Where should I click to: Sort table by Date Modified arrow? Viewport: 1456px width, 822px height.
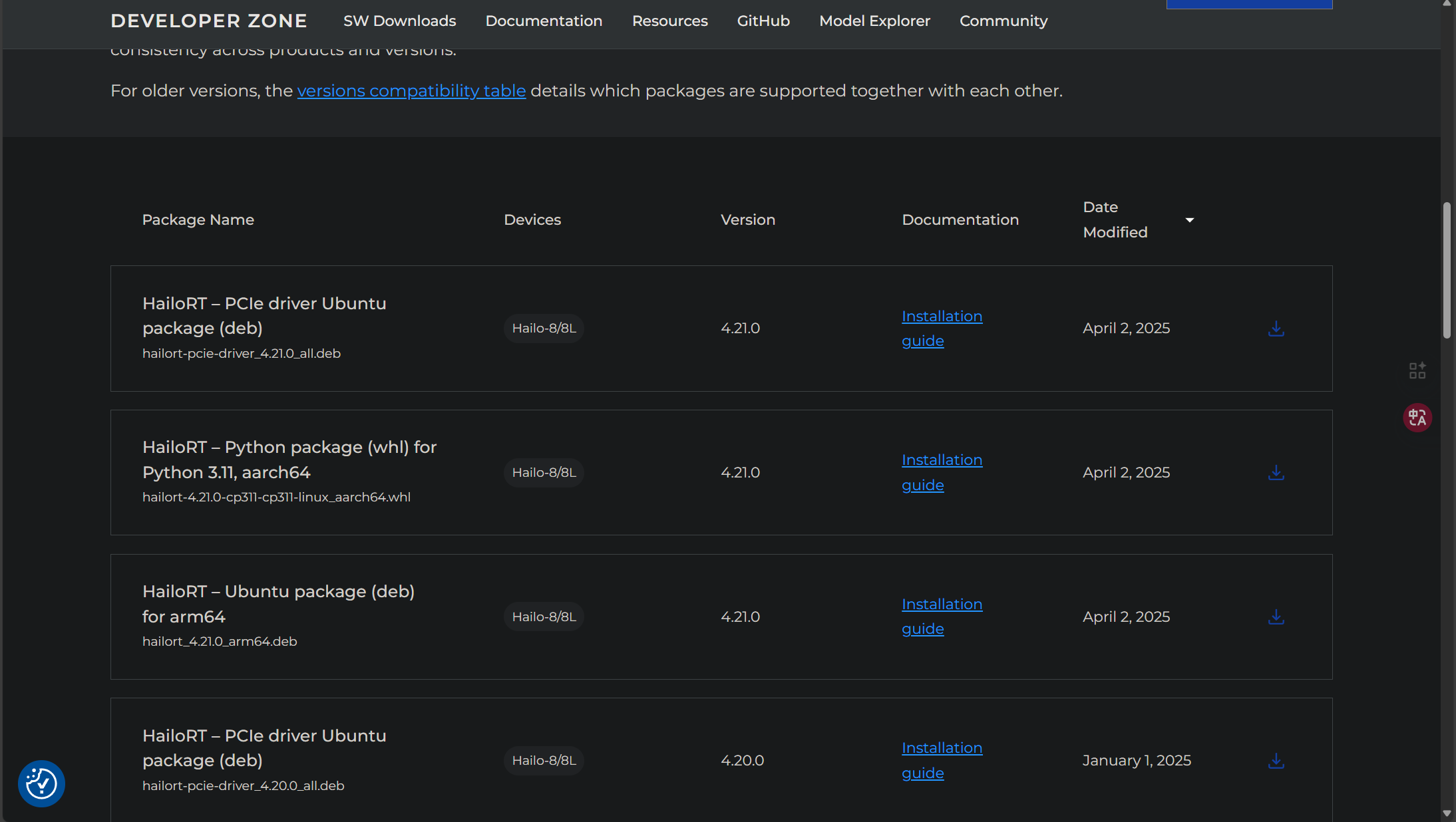[1190, 220]
